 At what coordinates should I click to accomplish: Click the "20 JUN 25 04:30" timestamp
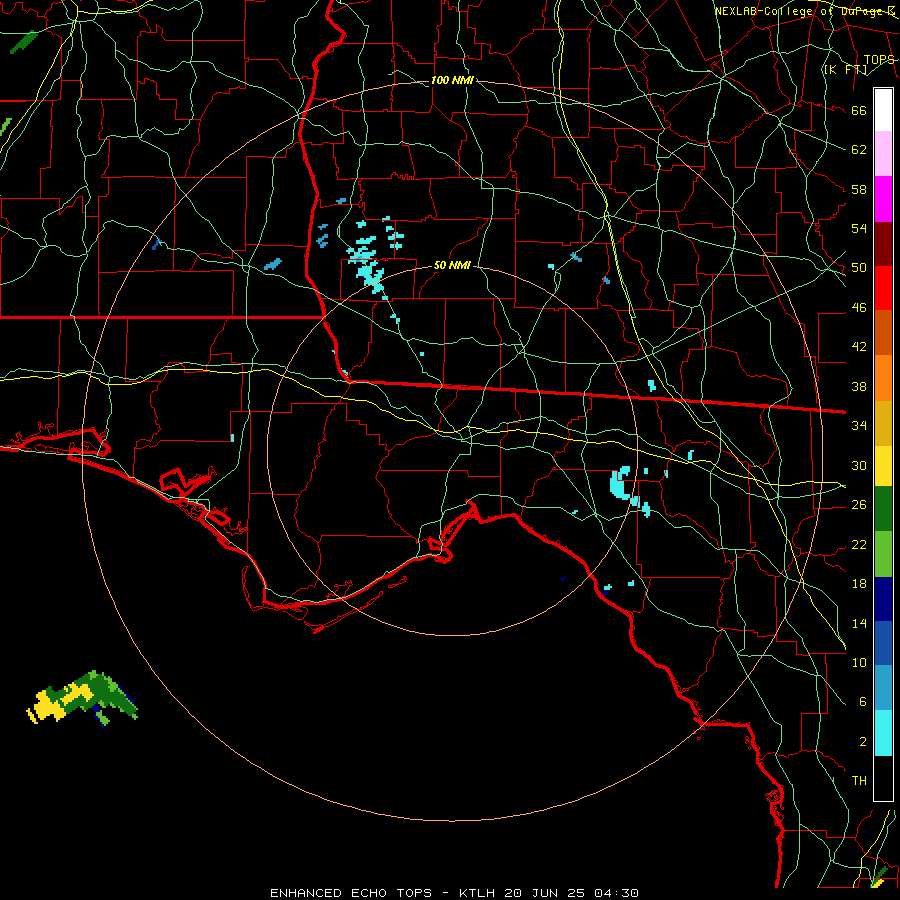572,893
